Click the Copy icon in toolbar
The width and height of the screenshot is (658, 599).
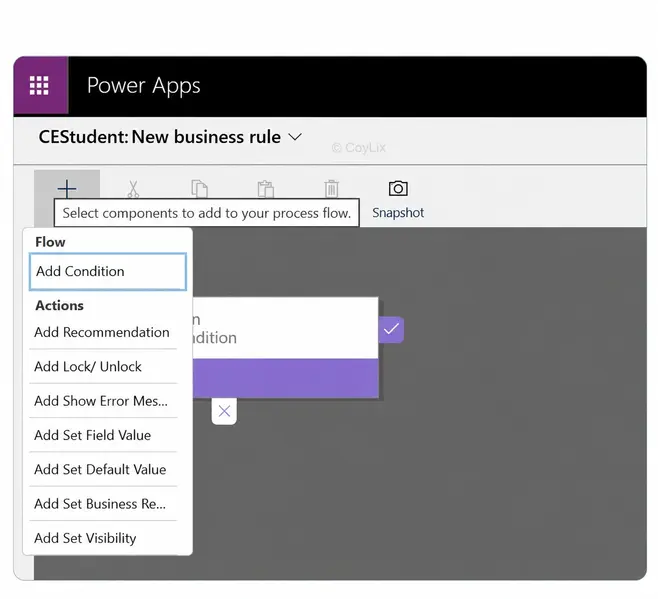[199, 188]
